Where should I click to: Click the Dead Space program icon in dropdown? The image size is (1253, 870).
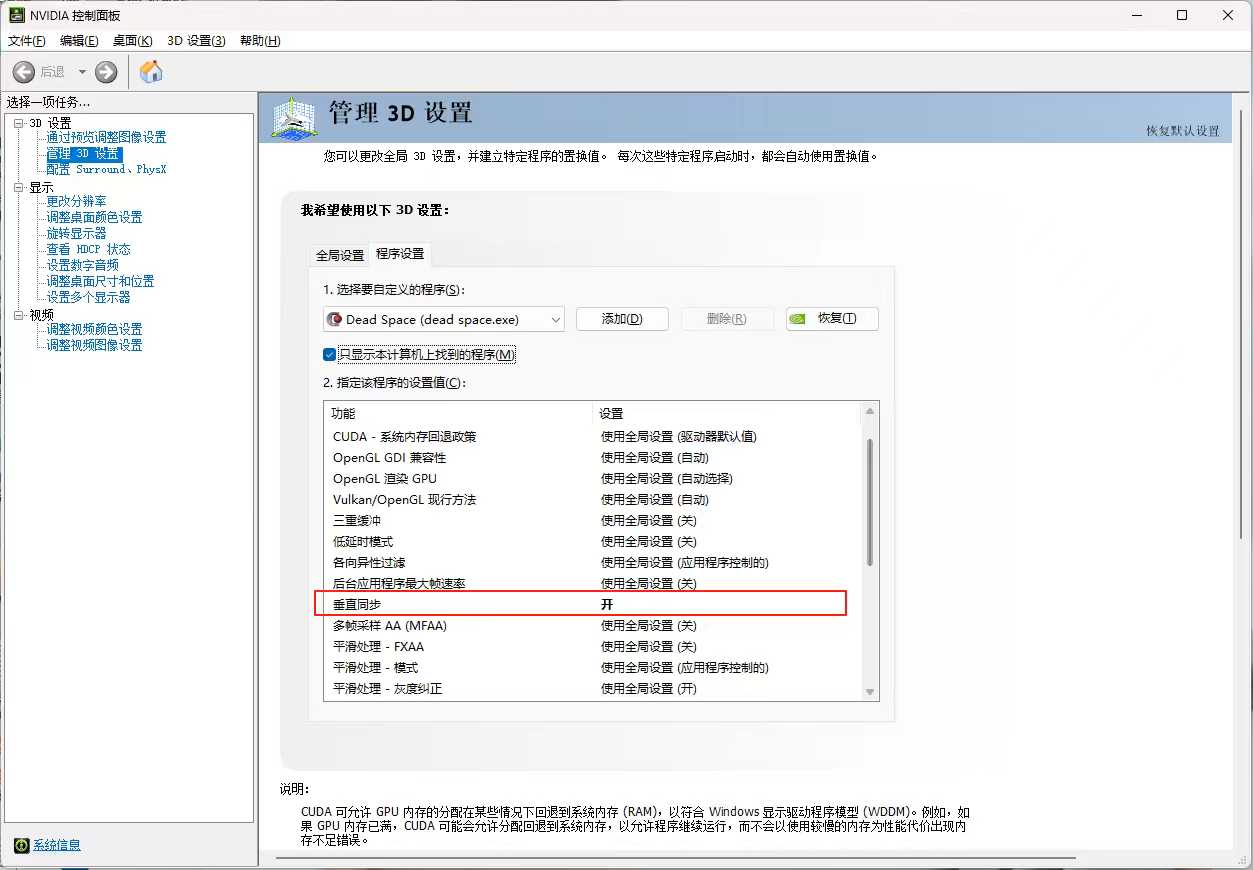(335, 319)
